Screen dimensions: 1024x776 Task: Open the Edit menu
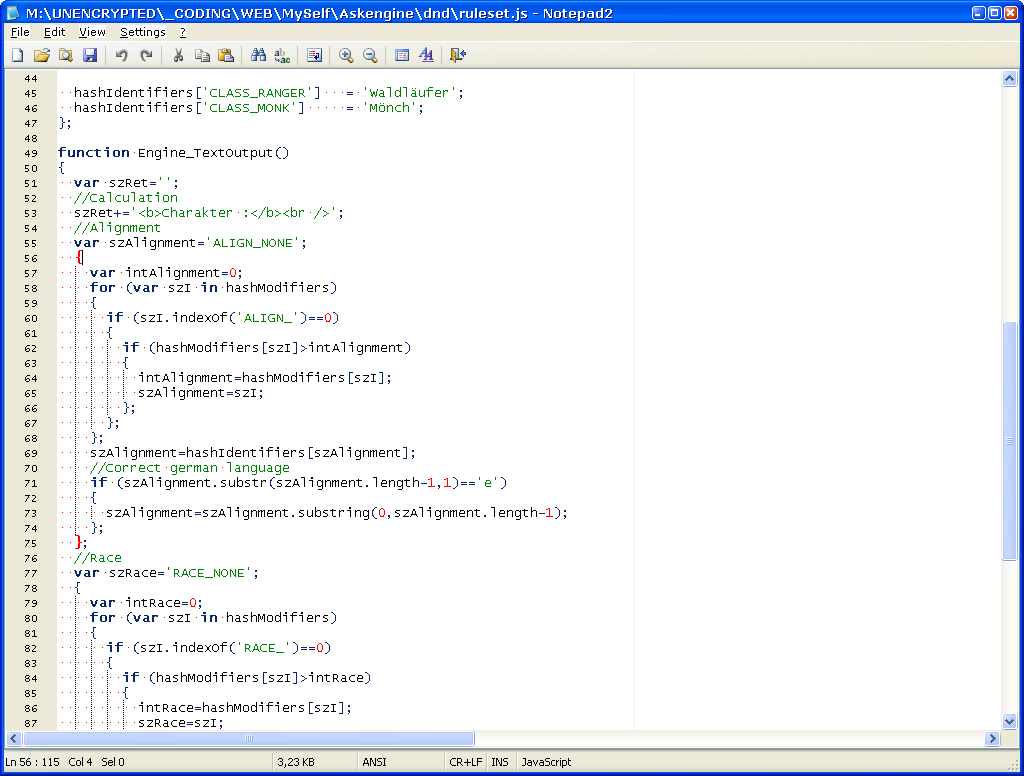(x=54, y=32)
